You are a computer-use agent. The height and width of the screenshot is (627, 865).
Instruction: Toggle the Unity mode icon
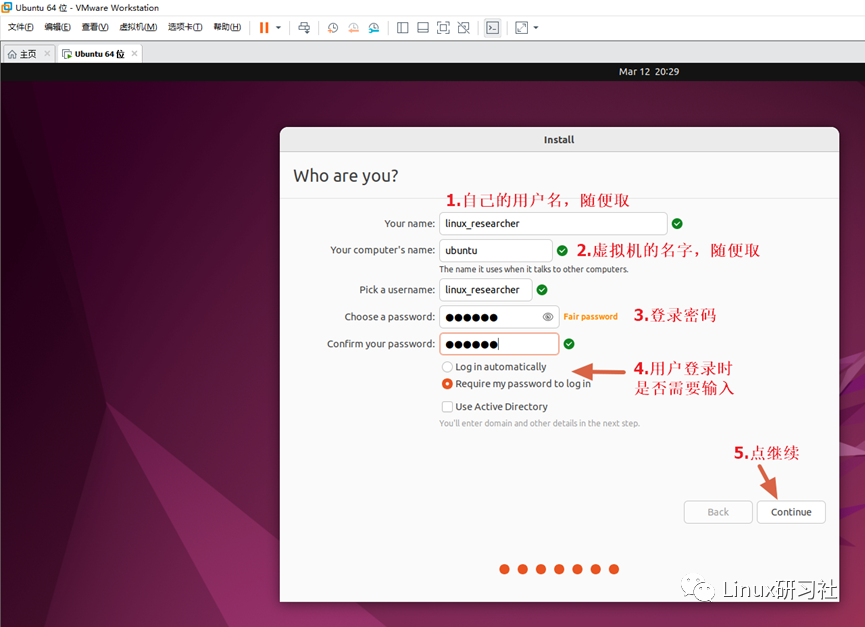tap(464, 28)
